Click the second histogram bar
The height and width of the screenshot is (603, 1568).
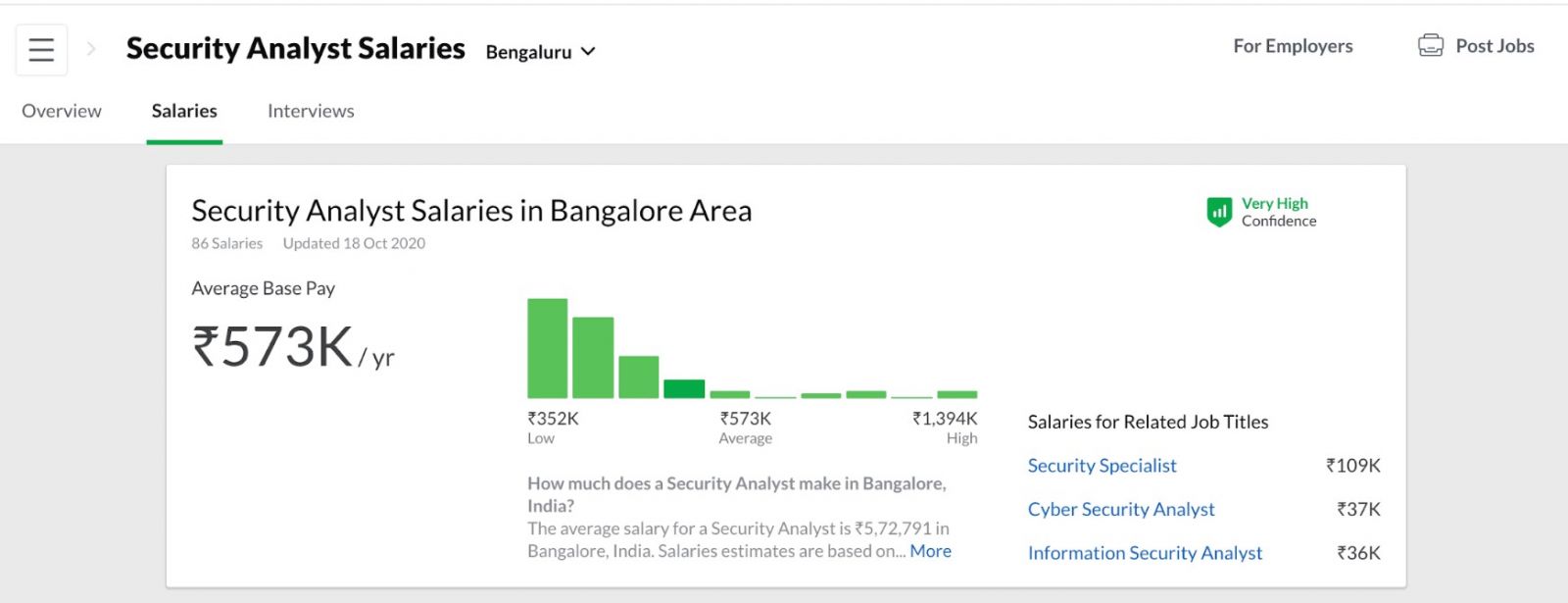tap(593, 357)
